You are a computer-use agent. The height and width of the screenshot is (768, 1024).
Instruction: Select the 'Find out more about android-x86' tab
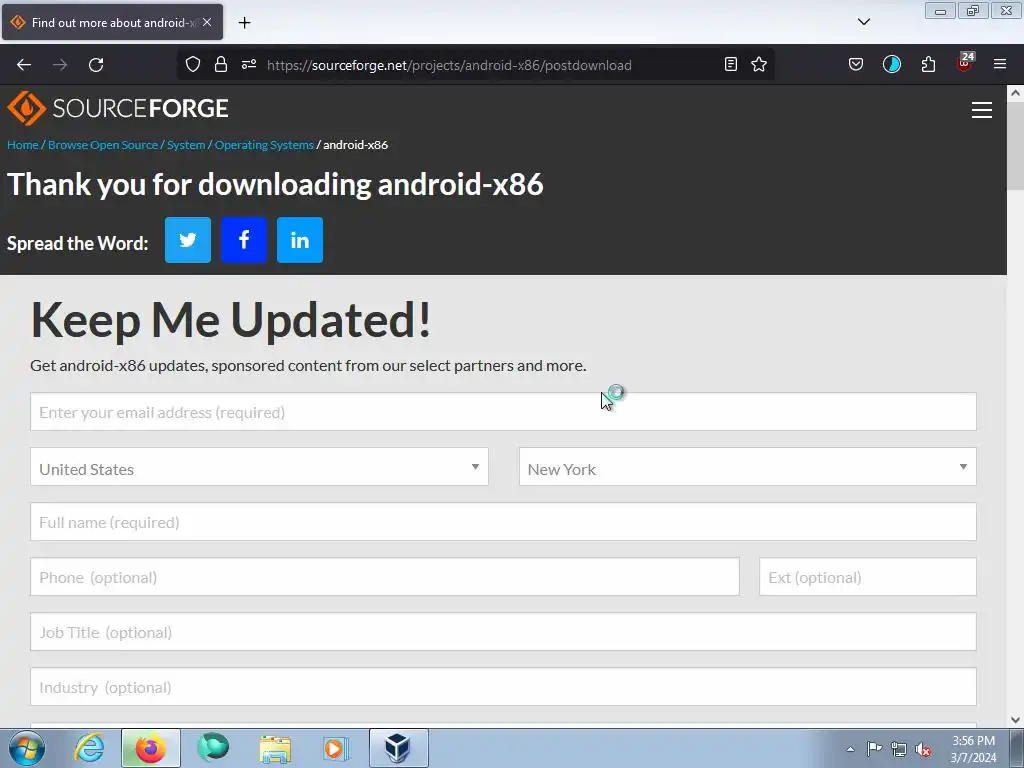112,22
